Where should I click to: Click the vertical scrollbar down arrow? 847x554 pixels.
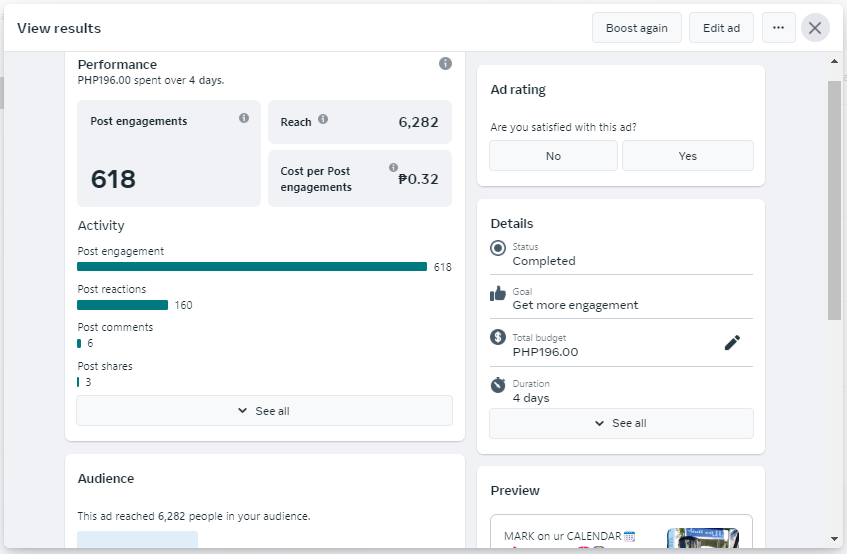click(835, 539)
